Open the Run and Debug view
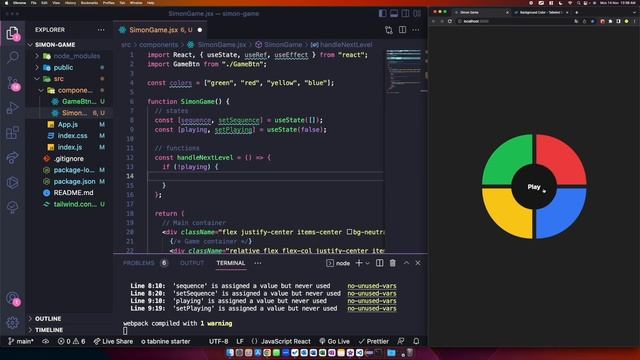 pyautogui.click(x=13, y=108)
